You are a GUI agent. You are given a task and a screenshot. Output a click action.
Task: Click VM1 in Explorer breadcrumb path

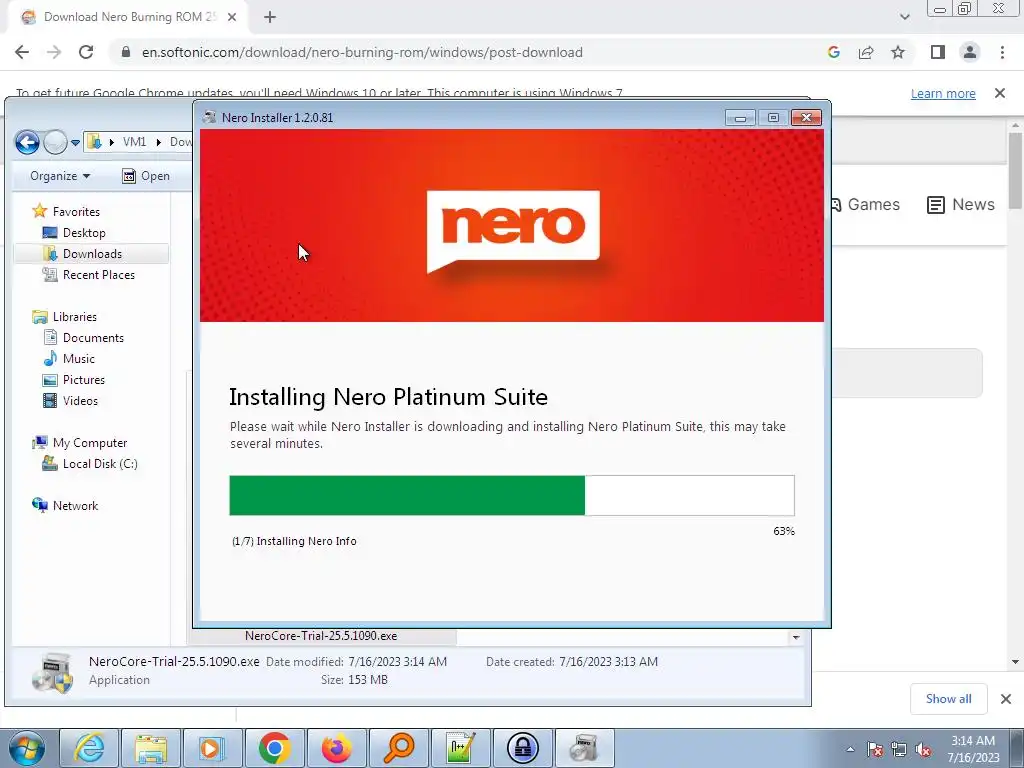coord(135,142)
